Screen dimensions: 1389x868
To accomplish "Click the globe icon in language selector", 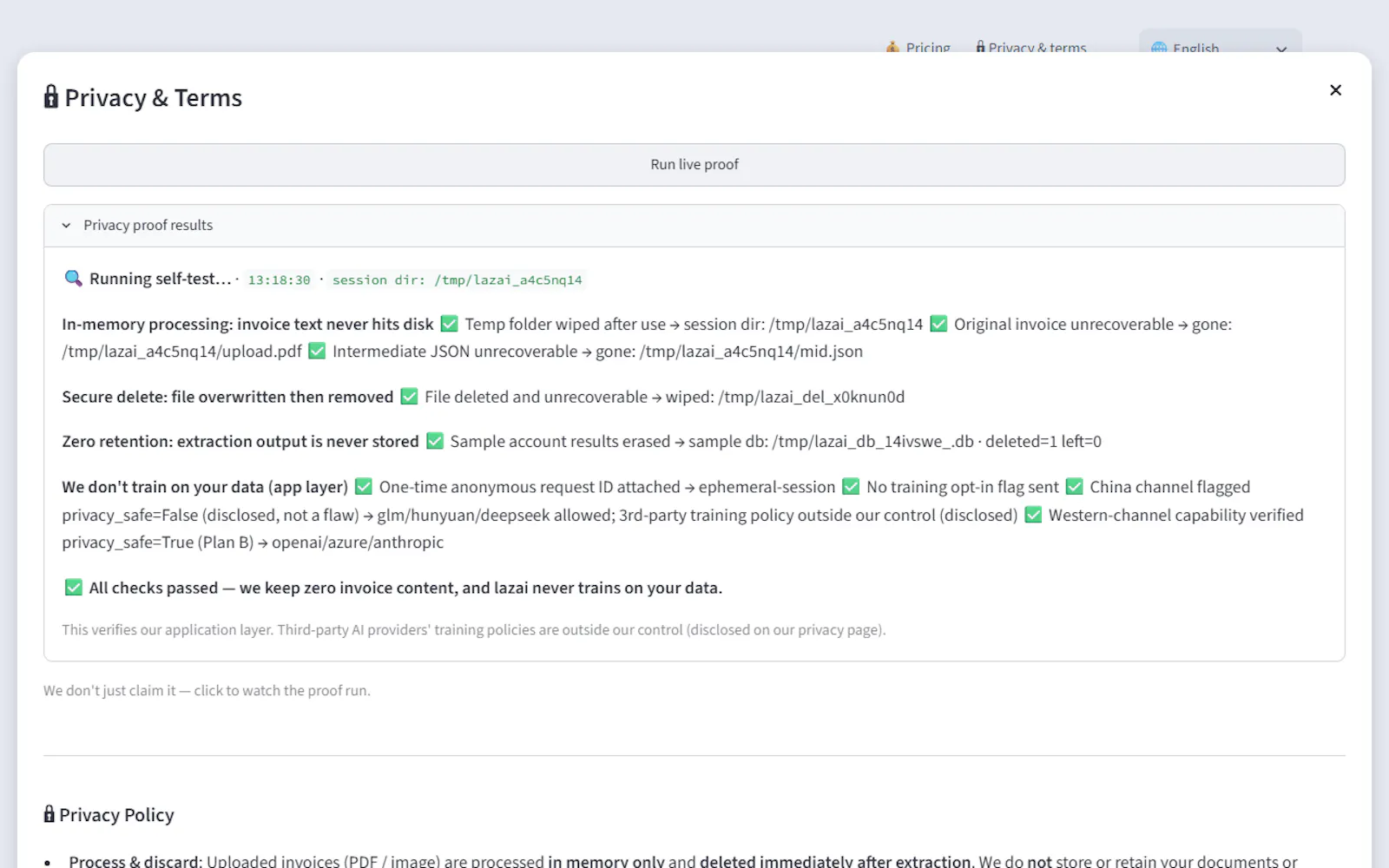I will click(x=1159, y=48).
